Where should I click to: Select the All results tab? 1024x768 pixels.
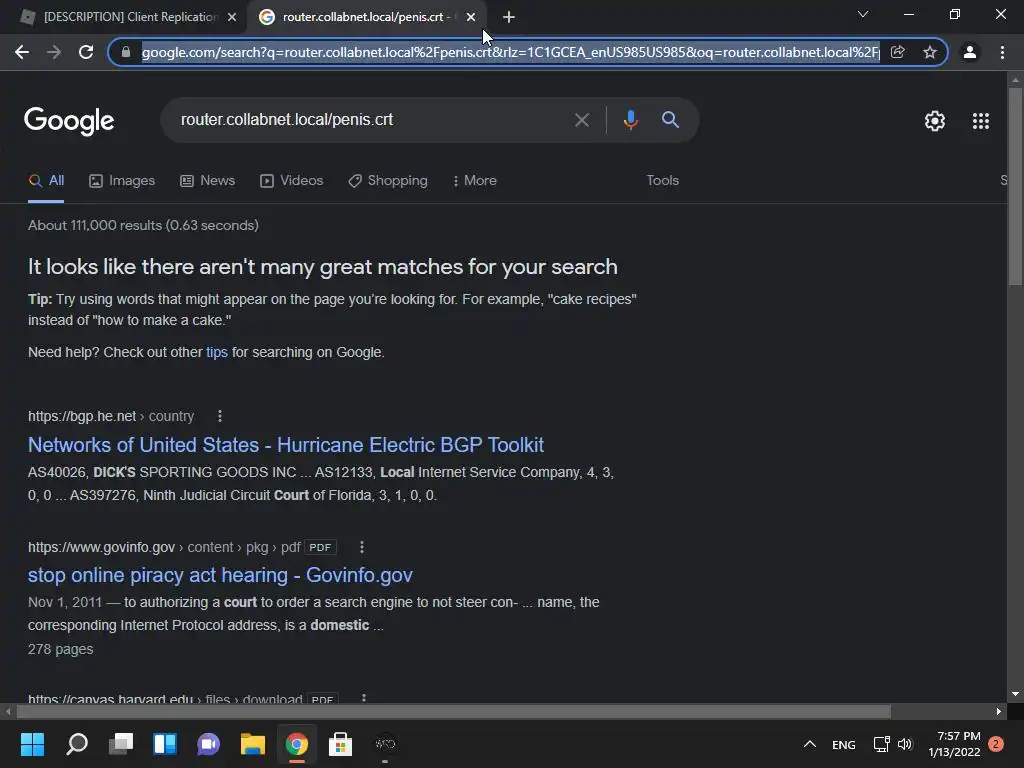point(46,180)
